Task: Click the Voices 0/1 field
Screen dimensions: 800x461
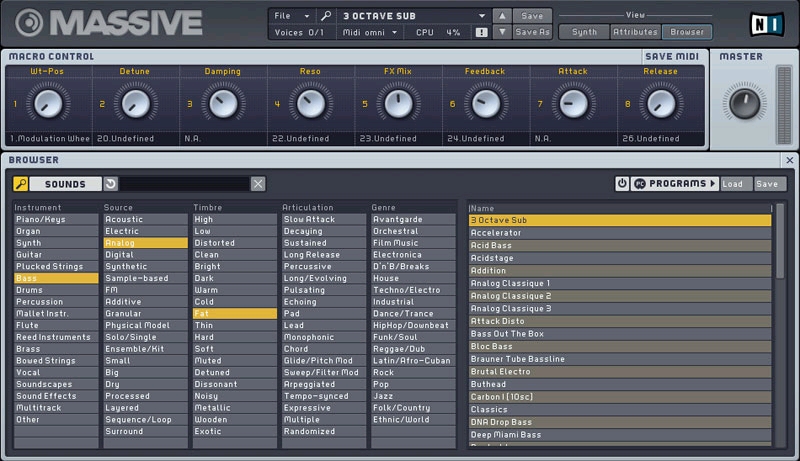Action: click(302, 32)
